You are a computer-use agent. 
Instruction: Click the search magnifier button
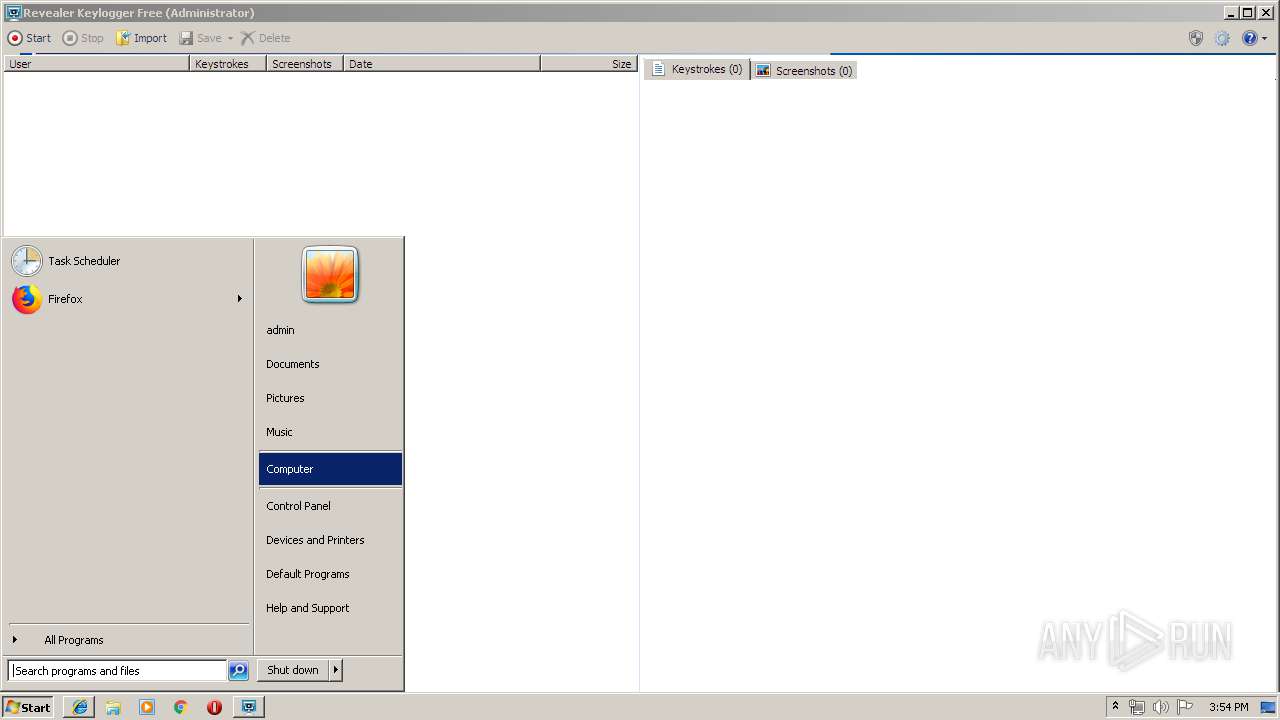[x=238, y=671]
